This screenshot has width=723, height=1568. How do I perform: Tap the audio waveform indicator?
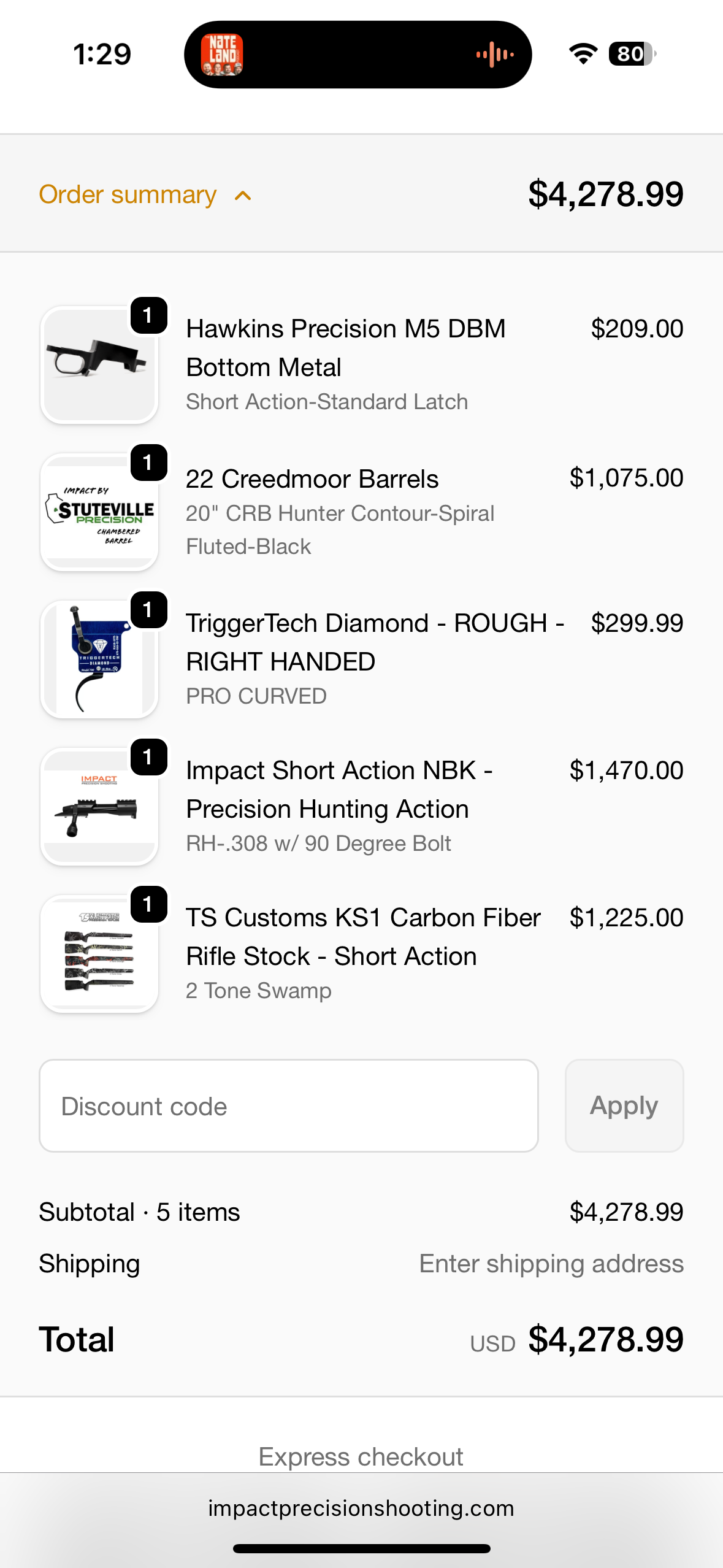pos(494,55)
